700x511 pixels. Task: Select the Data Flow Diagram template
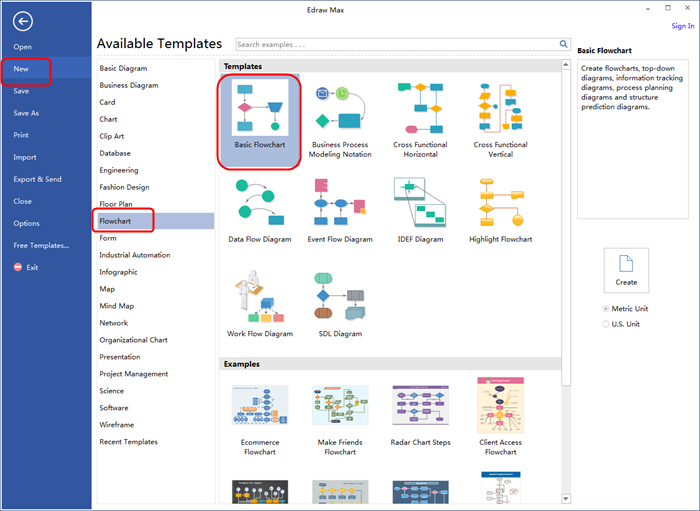pos(260,210)
